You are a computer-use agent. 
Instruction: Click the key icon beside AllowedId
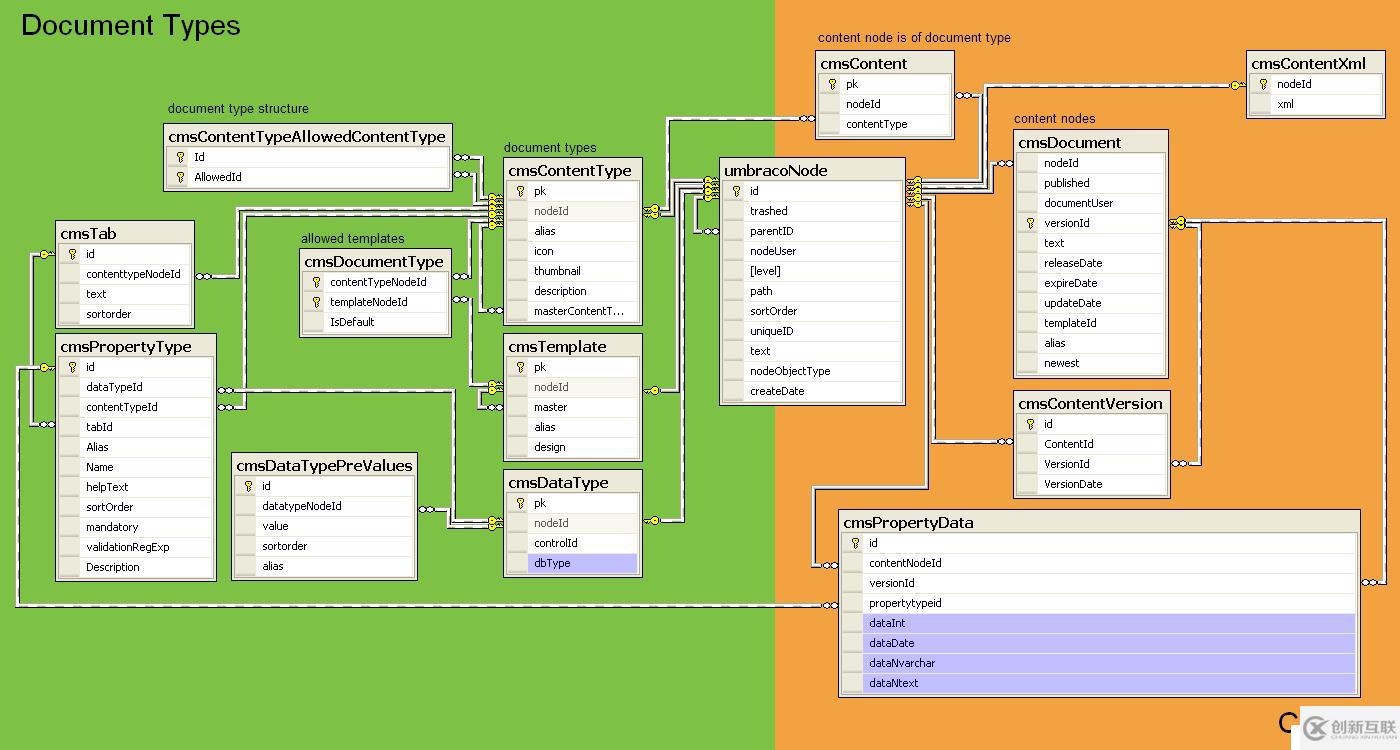[x=180, y=177]
